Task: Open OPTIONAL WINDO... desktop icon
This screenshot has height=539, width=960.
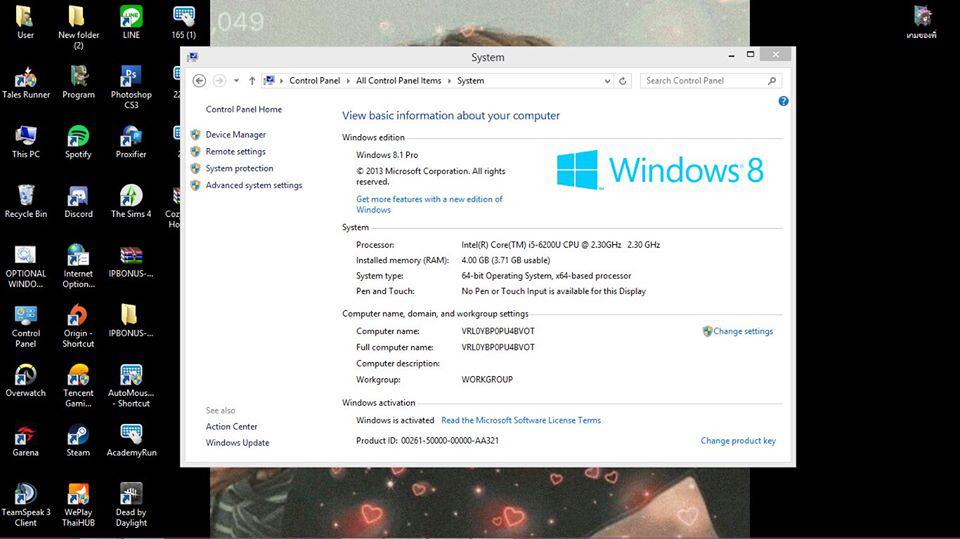Action: click(26, 266)
